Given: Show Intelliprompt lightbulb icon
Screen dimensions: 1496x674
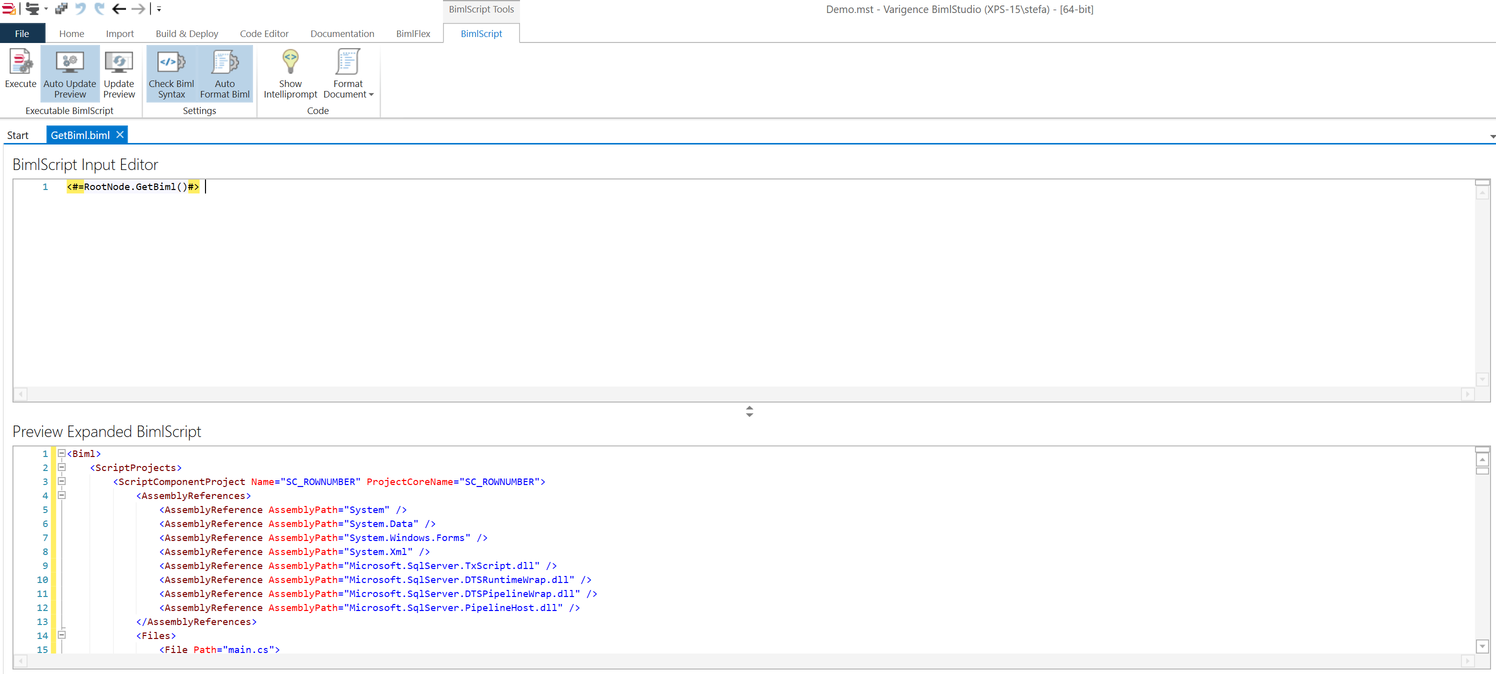Looking at the screenshot, I should (290, 62).
